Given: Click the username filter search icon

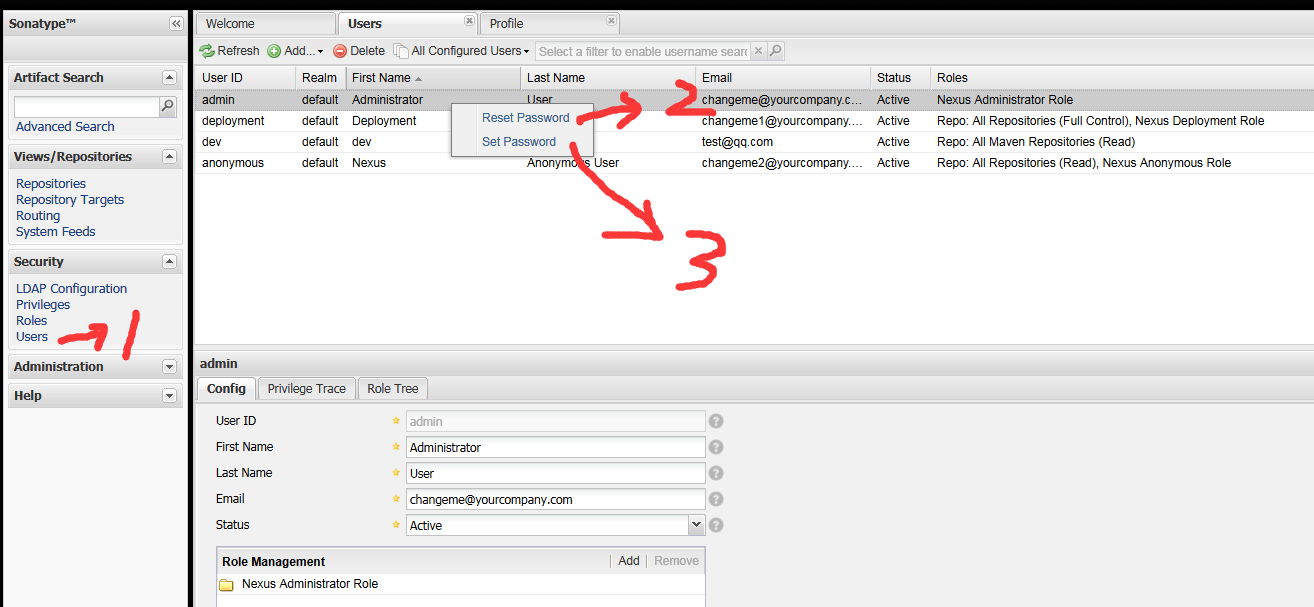Looking at the screenshot, I should pyautogui.click(x=775, y=51).
